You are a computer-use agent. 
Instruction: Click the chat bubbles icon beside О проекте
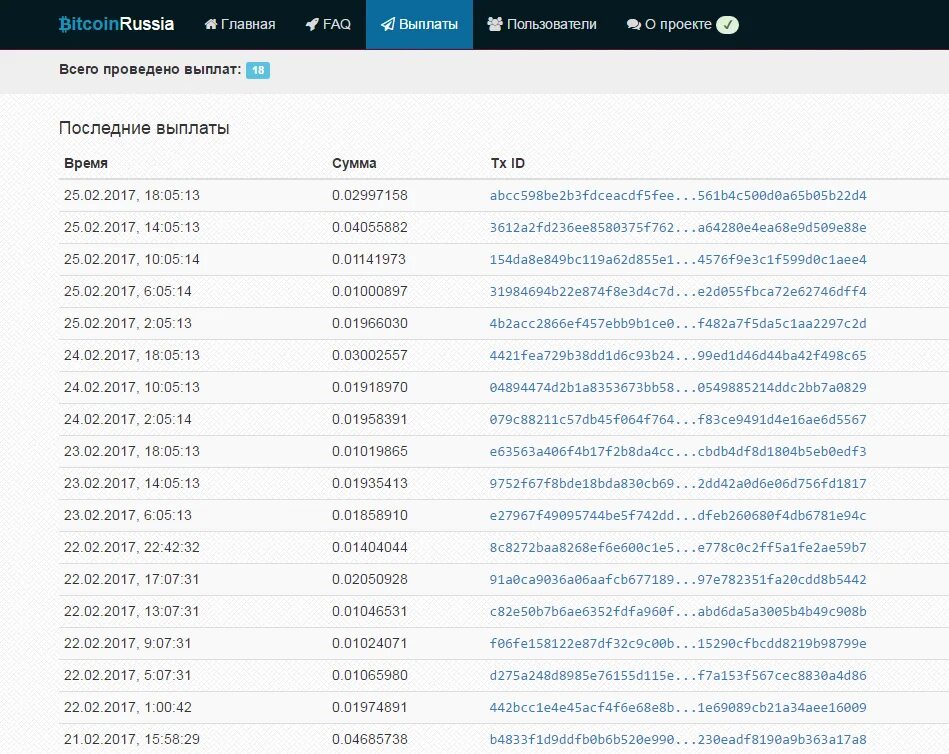tap(634, 24)
